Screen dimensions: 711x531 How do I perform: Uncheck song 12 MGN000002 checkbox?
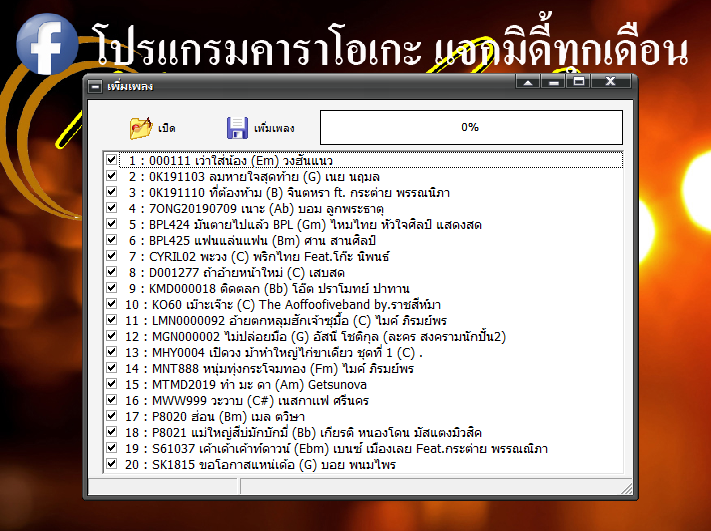point(111,336)
